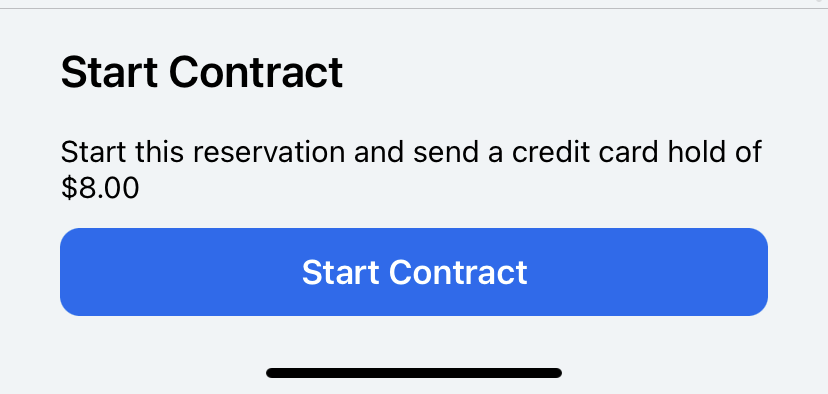
Task: Select the bold Start Contract heading
Action: pyautogui.click(x=202, y=72)
